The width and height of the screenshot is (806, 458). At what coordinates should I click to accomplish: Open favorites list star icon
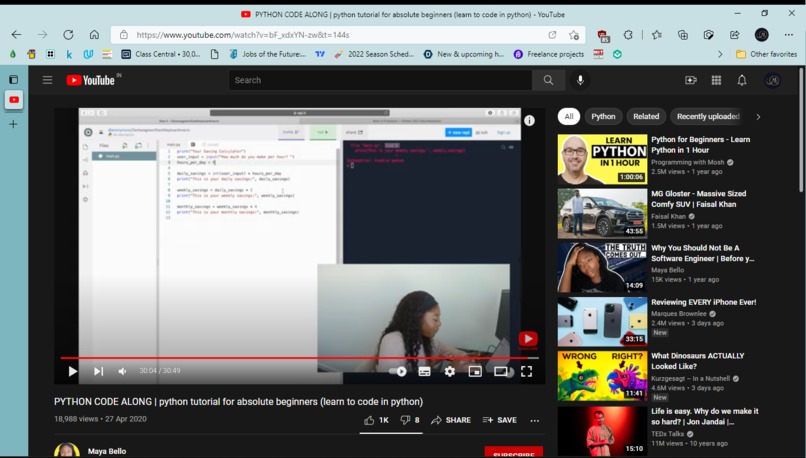tap(656, 34)
